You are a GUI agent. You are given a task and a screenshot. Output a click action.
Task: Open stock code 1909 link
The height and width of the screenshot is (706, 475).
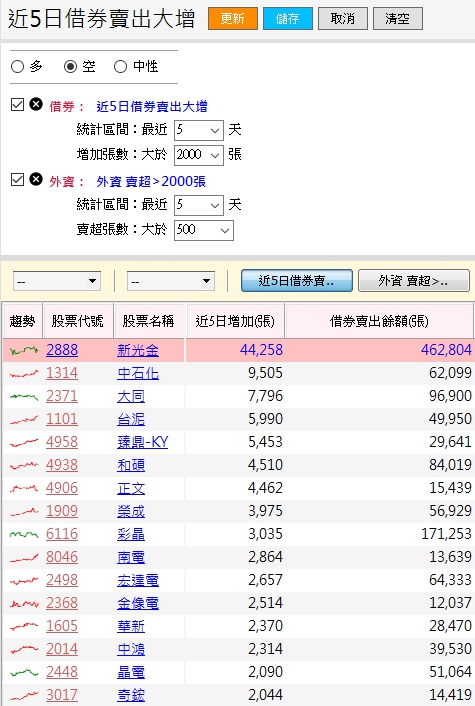pyautogui.click(x=62, y=511)
